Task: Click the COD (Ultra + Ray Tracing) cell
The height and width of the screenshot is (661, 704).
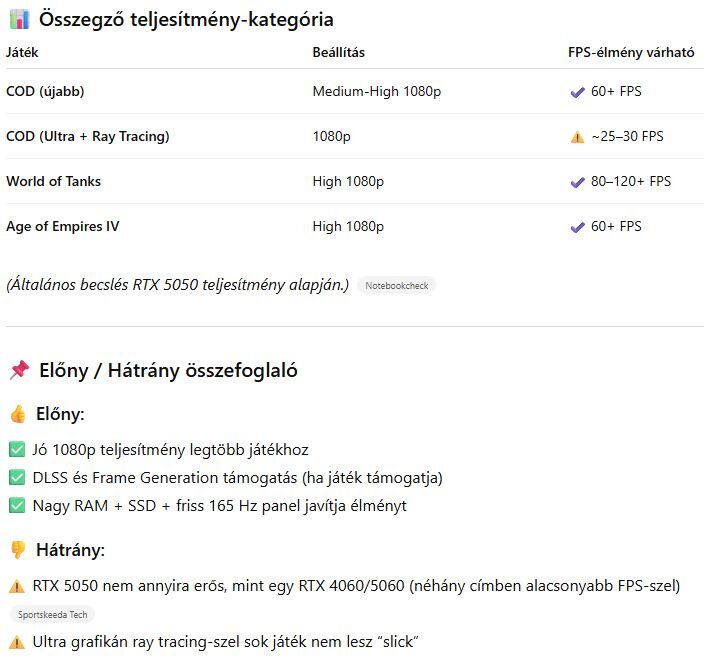Action: pos(87,137)
